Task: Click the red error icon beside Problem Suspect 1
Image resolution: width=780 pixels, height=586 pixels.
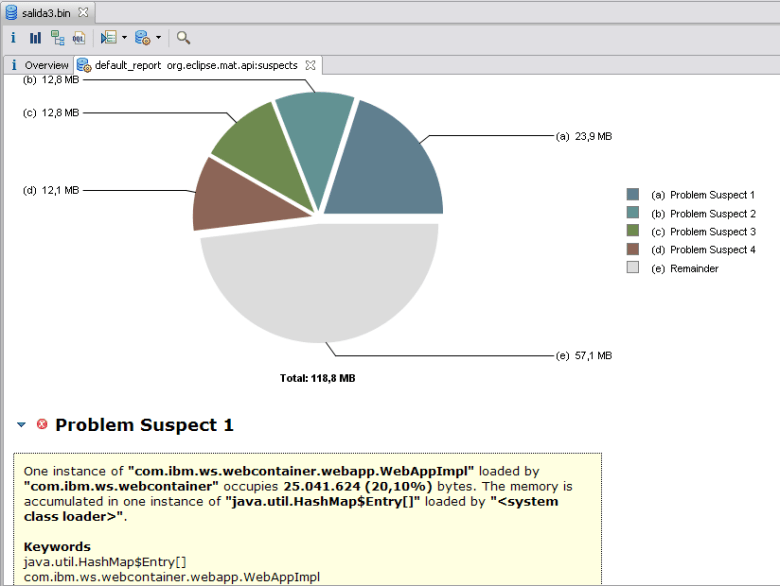Action: [42, 425]
